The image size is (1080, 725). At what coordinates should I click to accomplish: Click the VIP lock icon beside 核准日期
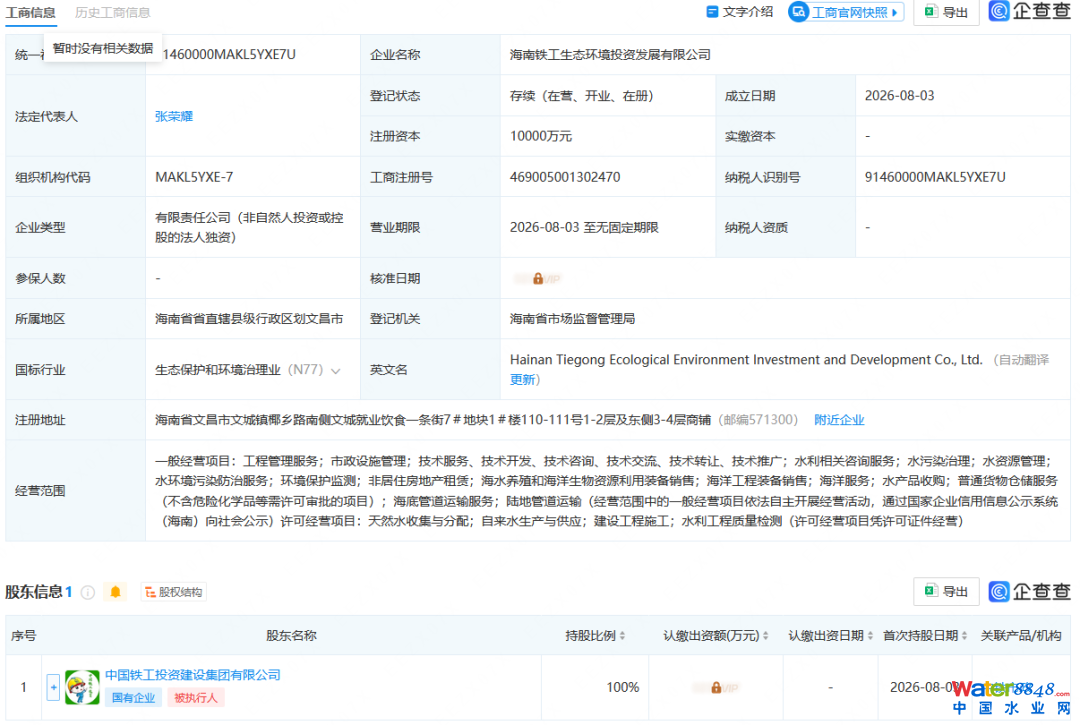pos(538,279)
